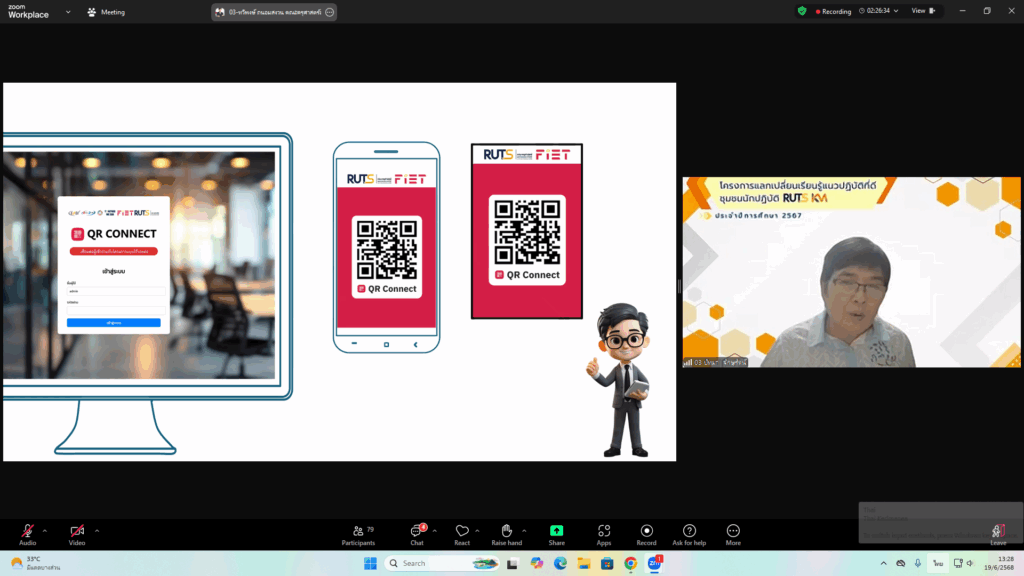Click the microphone tray icon
Screen dimensions: 1024x576
(918, 563)
